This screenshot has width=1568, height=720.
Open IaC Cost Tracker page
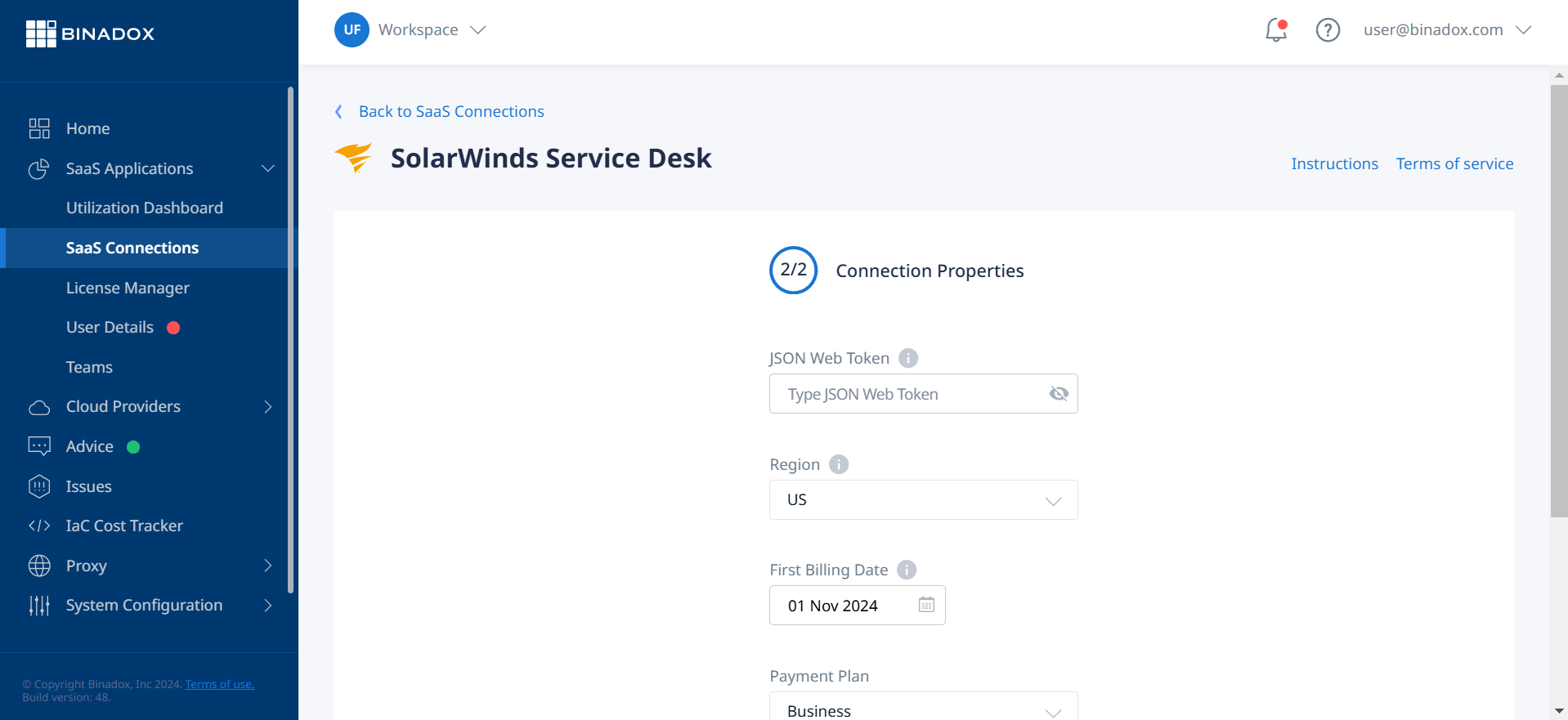124,525
